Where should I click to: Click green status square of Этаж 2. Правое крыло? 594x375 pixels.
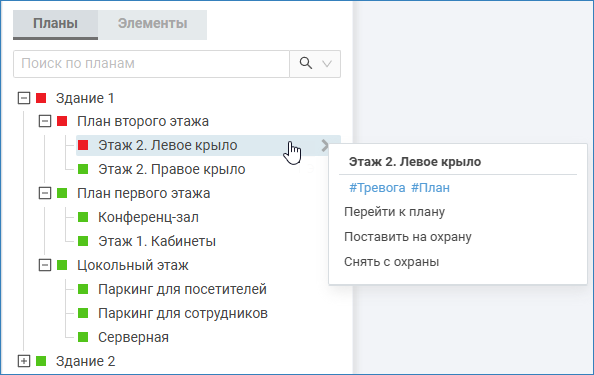tap(83, 169)
